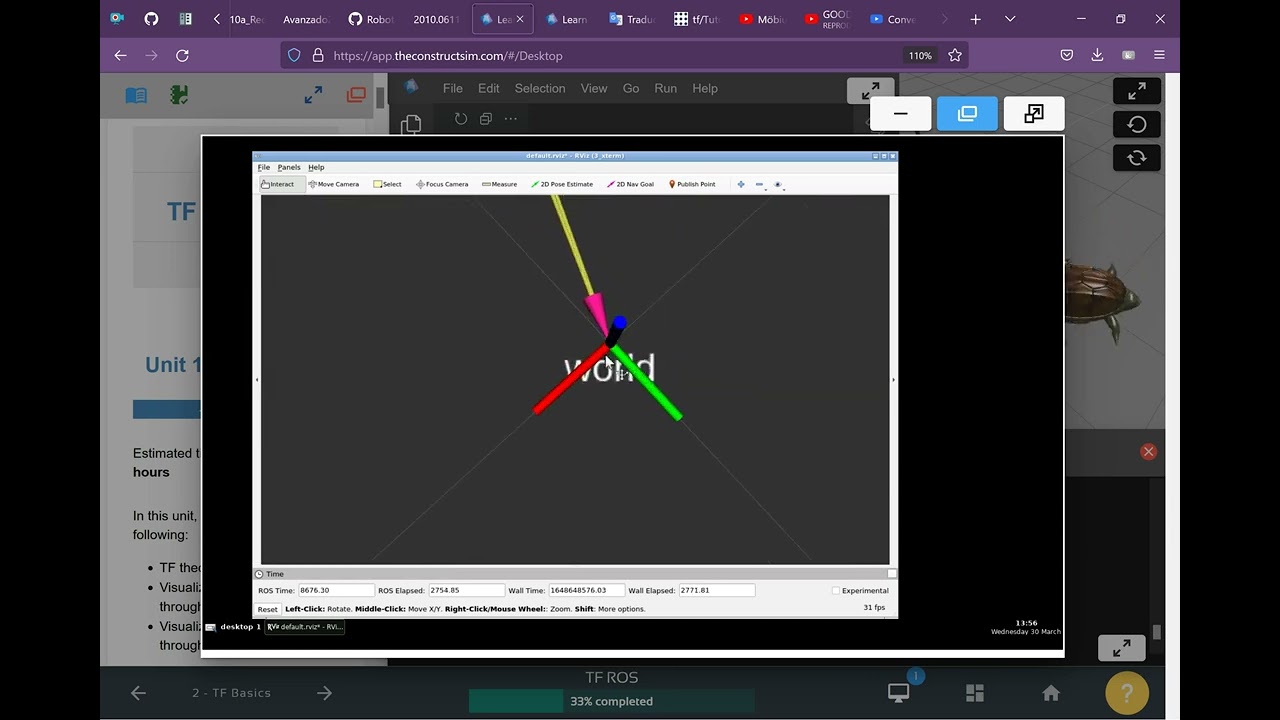
Task: Open the IDE Run menu
Action: [665, 88]
